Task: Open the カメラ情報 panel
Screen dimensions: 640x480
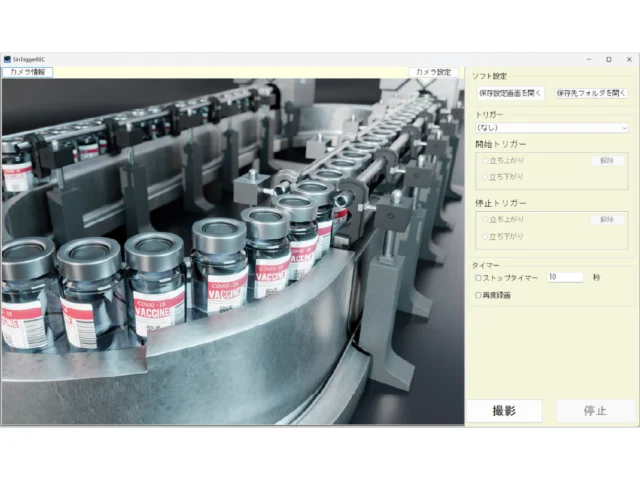Action: point(27,72)
